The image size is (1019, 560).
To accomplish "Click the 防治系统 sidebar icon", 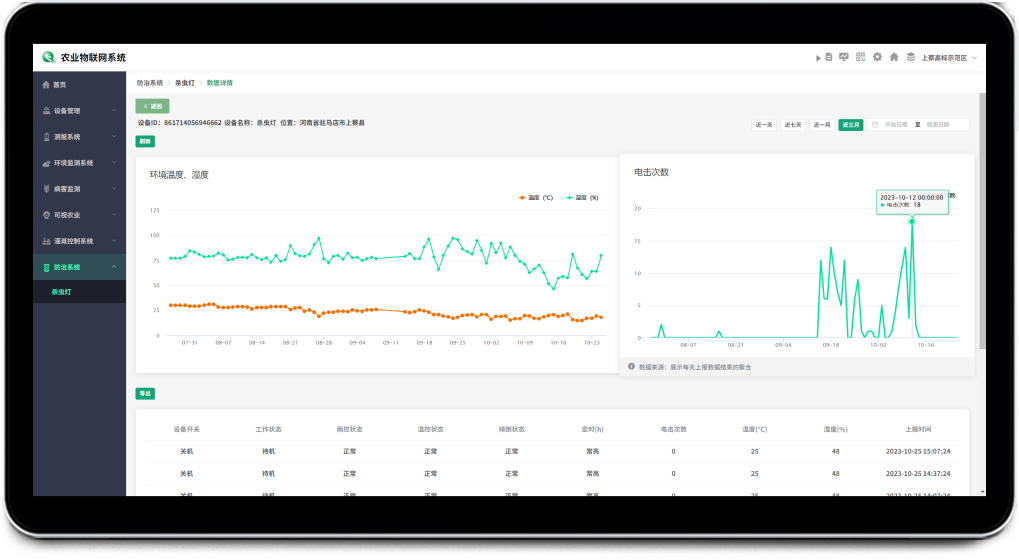I will [46, 267].
